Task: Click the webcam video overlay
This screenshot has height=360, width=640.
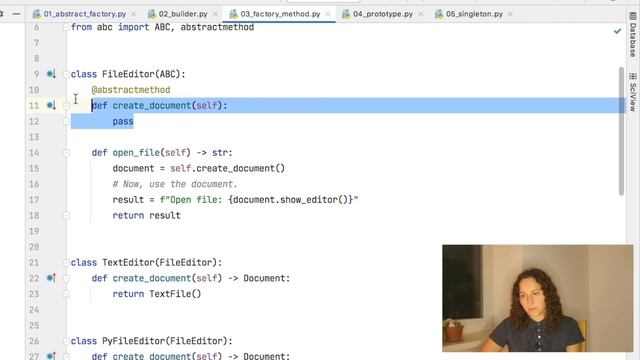Action: [538, 298]
